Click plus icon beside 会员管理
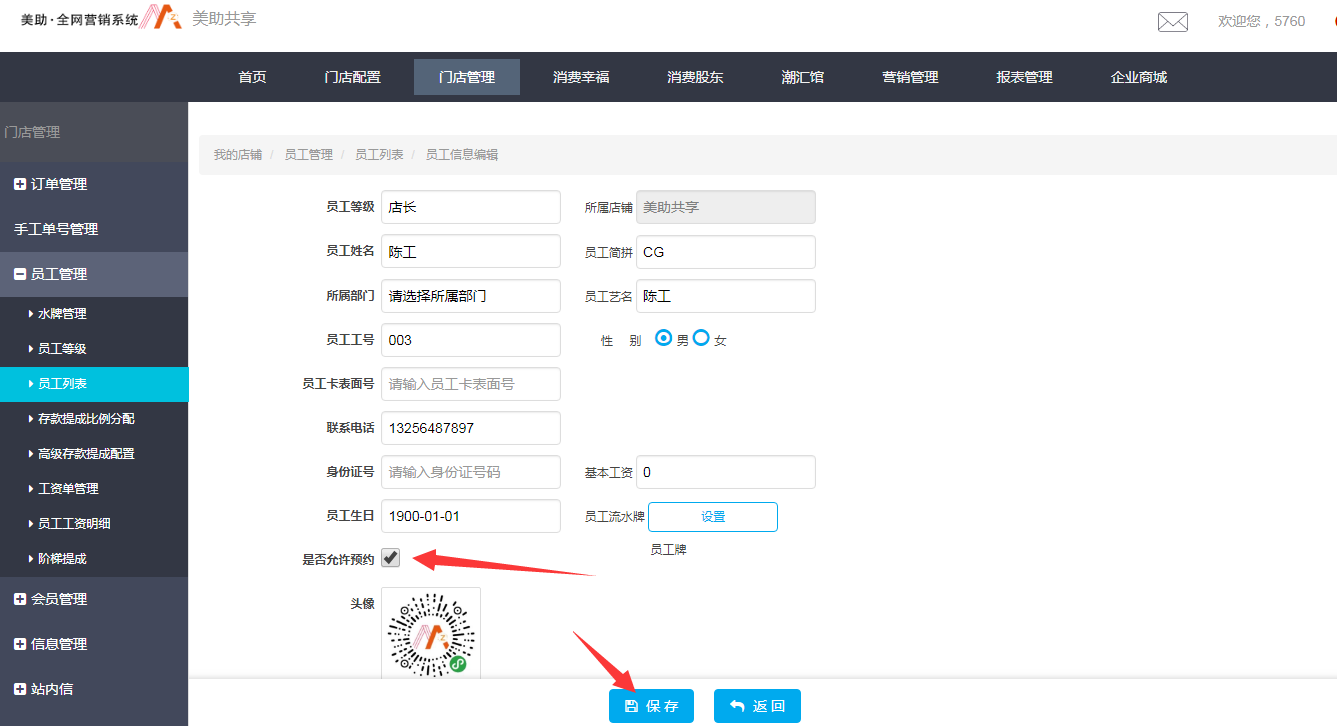 20,599
